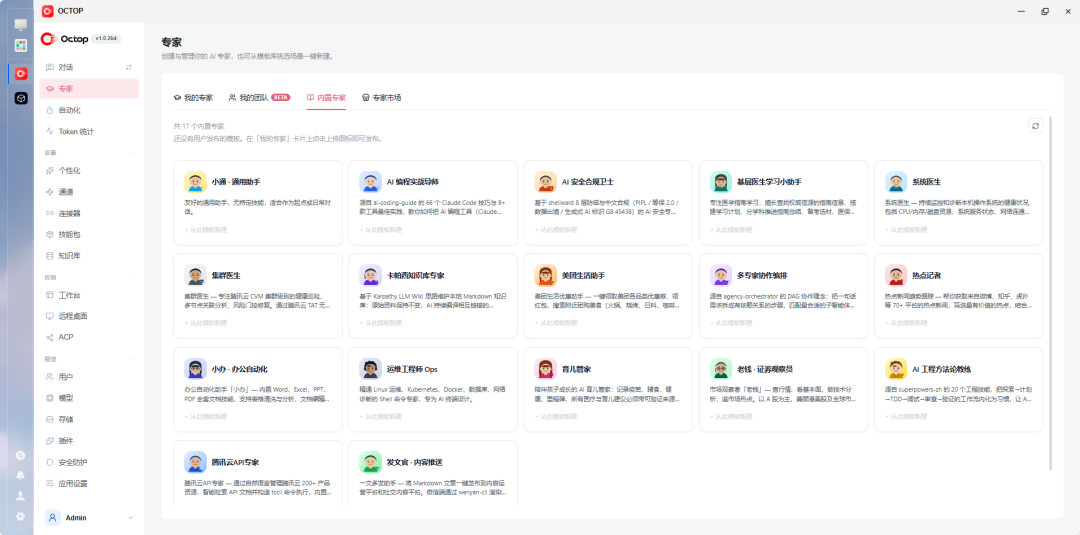
Task: Open the 插件 sidebar entry
Action: pyautogui.click(x=90, y=441)
